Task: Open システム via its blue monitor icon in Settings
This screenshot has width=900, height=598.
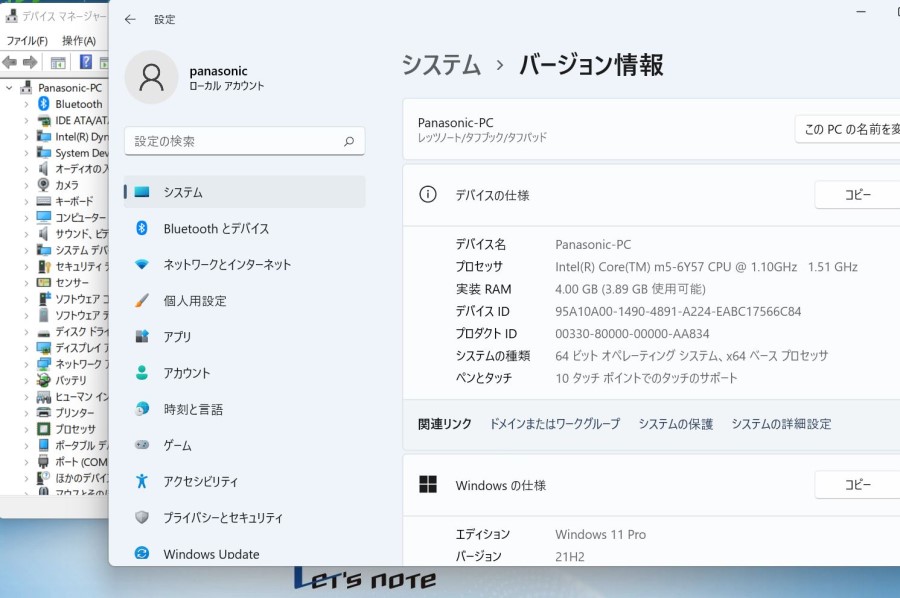Action: pos(142,192)
